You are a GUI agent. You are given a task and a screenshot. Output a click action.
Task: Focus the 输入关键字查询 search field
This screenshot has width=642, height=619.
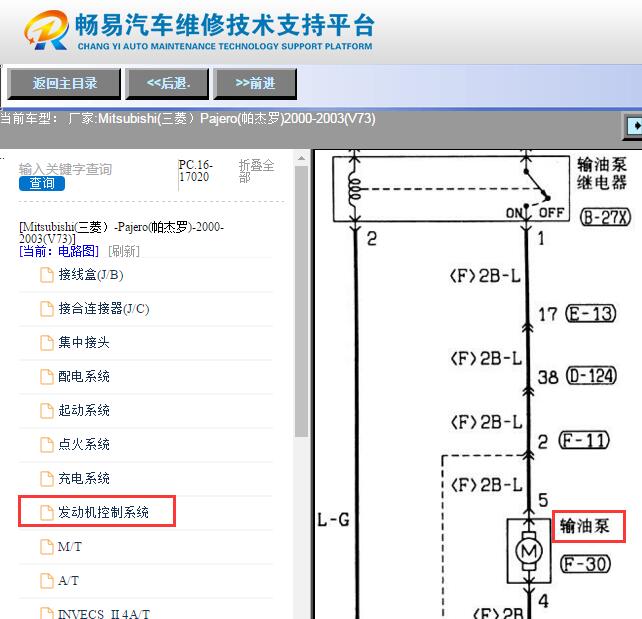[66, 169]
